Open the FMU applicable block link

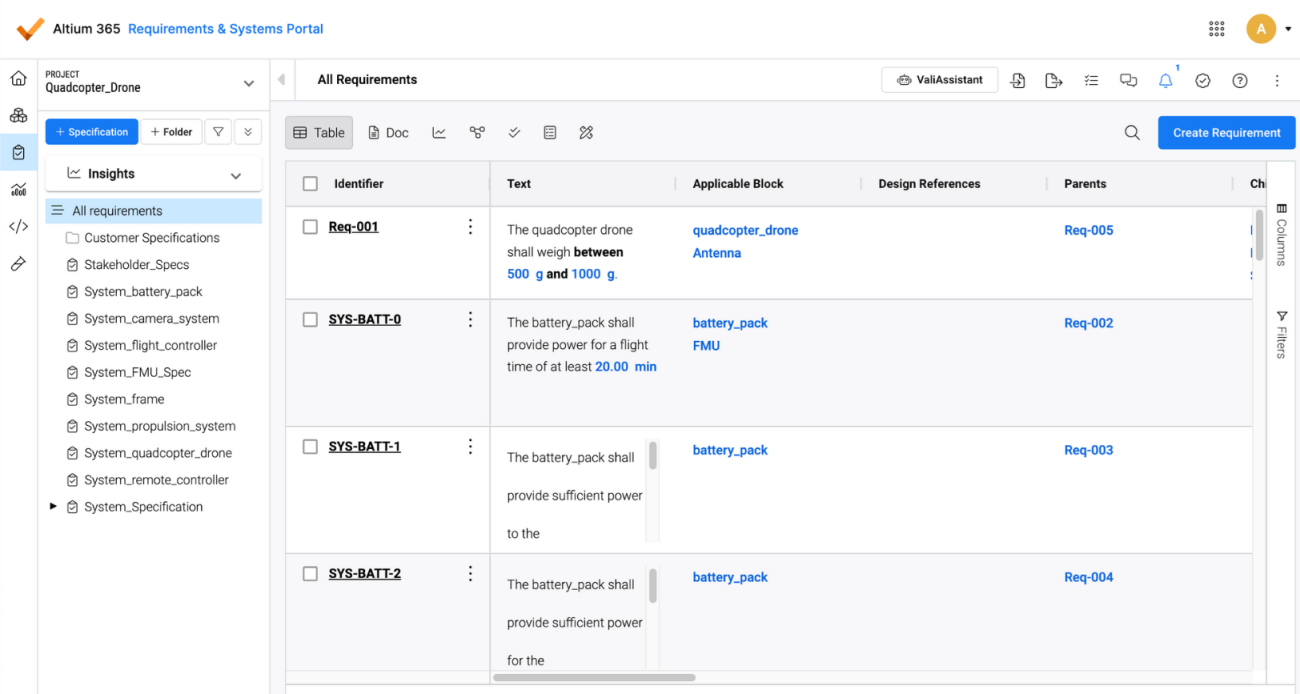click(706, 346)
